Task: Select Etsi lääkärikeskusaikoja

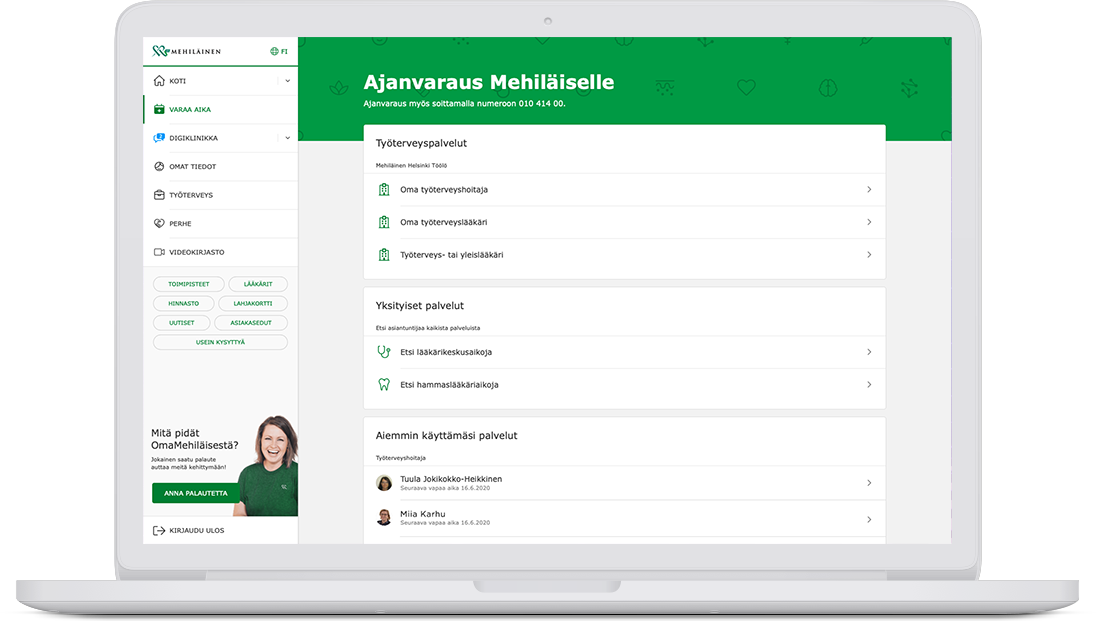Action: coord(624,352)
